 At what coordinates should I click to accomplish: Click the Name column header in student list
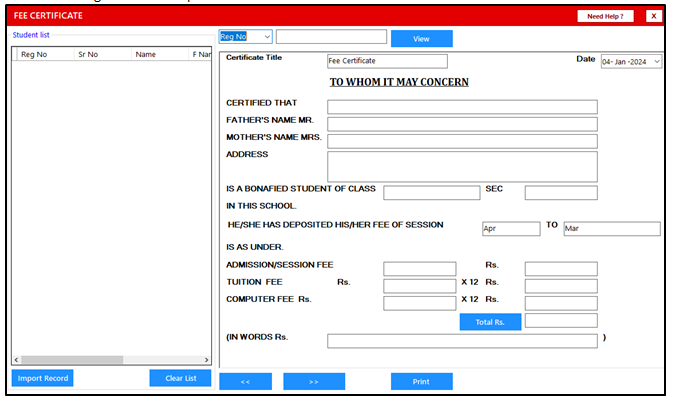[159, 54]
